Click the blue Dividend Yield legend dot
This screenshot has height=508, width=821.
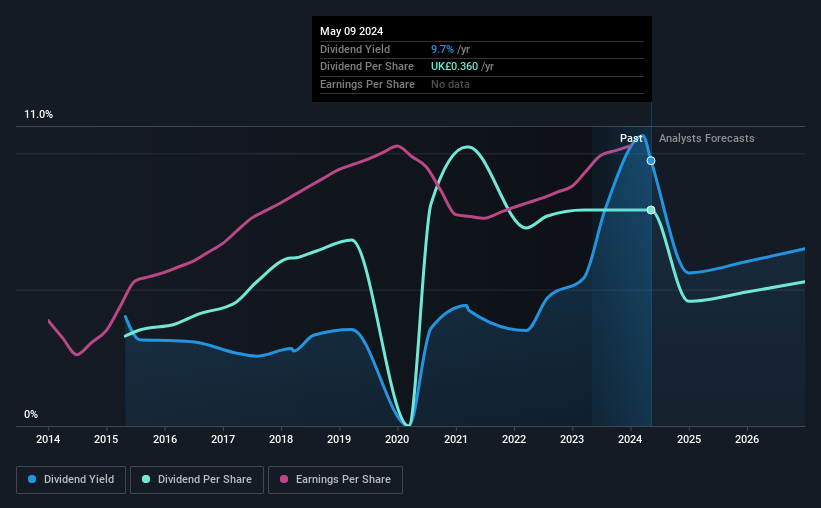pos(32,479)
